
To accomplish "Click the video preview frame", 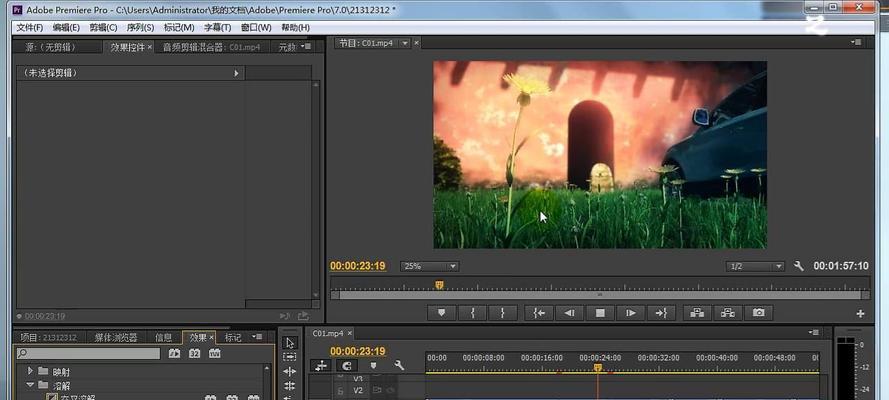I will (x=600, y=155).
